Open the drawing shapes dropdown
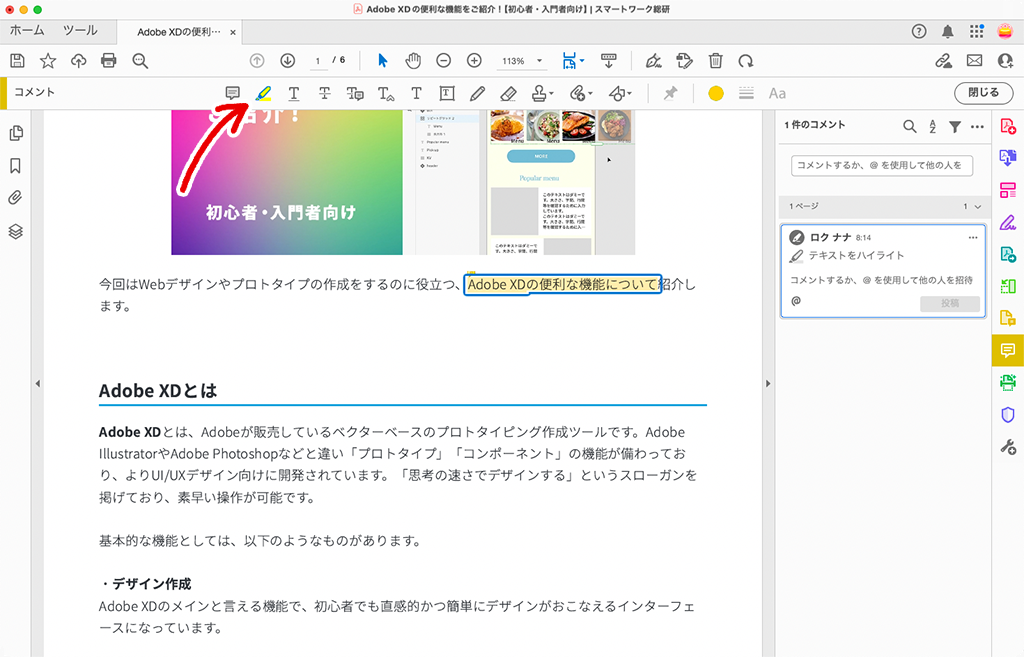The image size is (1024, 657). 620,93
